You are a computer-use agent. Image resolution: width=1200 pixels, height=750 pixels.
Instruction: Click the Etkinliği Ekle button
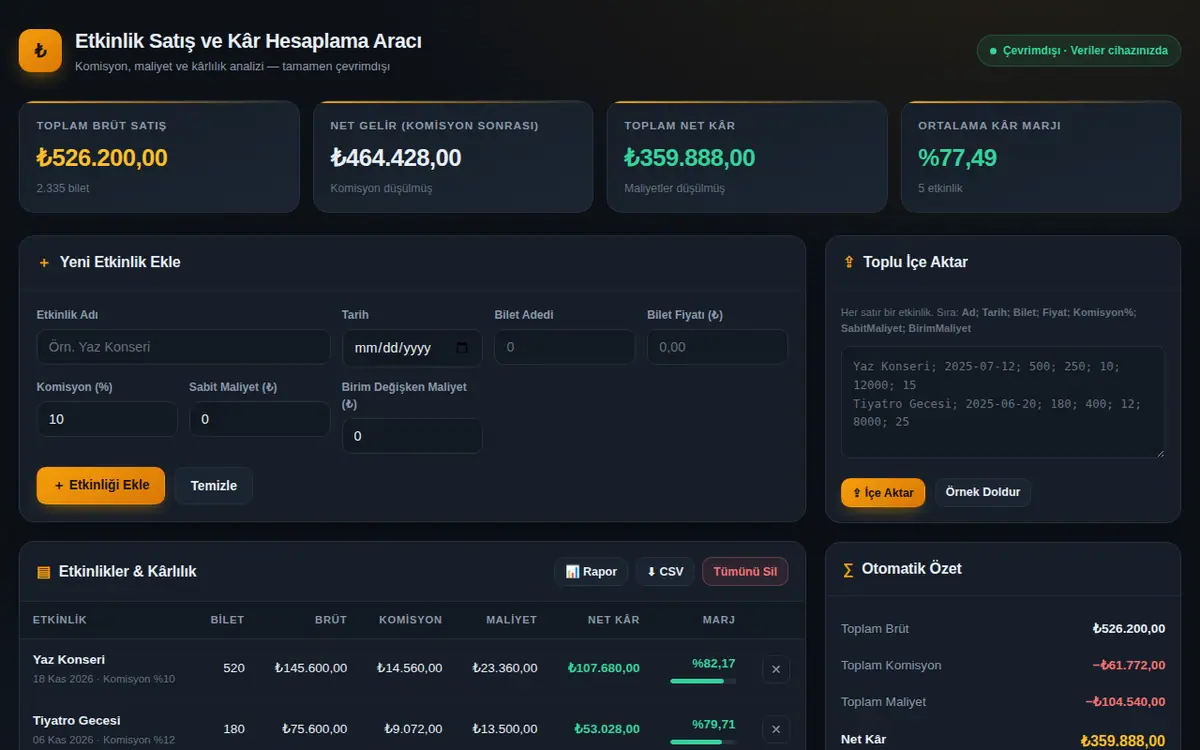(x=101, y=485)
